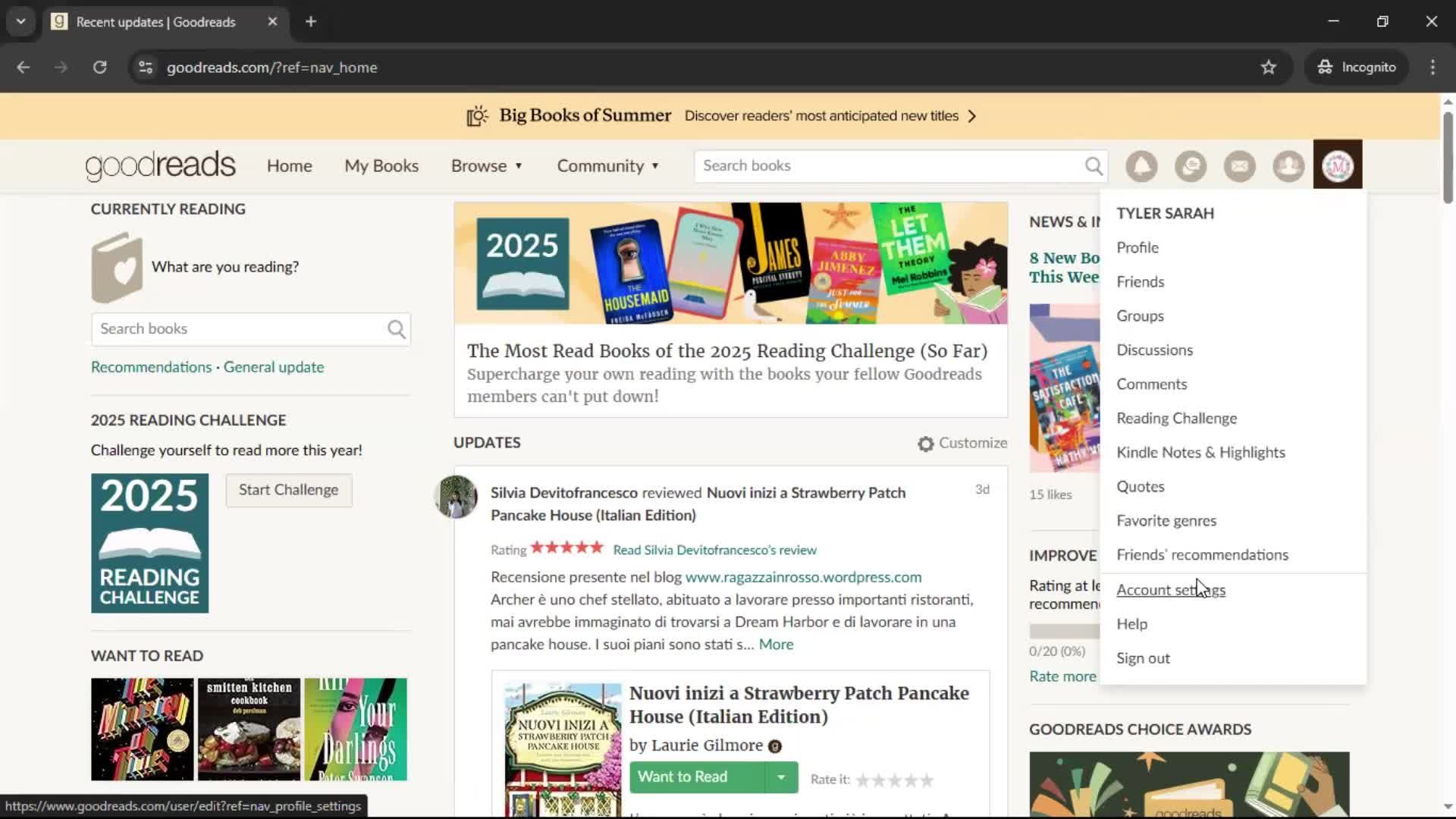The height and width of the screenshot is (819, 1456).
Task: Click the Goodreads author badge beside Laurie Gilmore
Action: coord(775,746)
